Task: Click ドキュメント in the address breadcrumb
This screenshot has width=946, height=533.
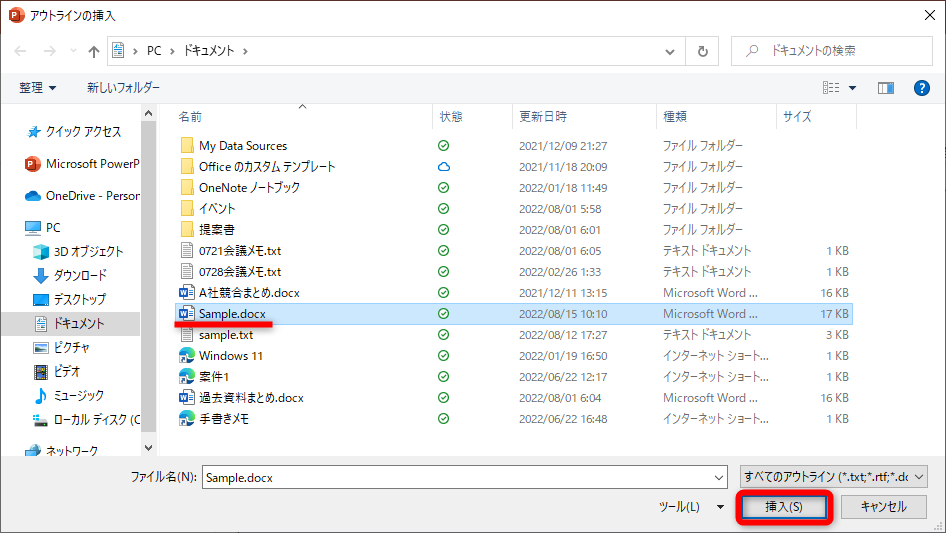Action: click(209, 51)
